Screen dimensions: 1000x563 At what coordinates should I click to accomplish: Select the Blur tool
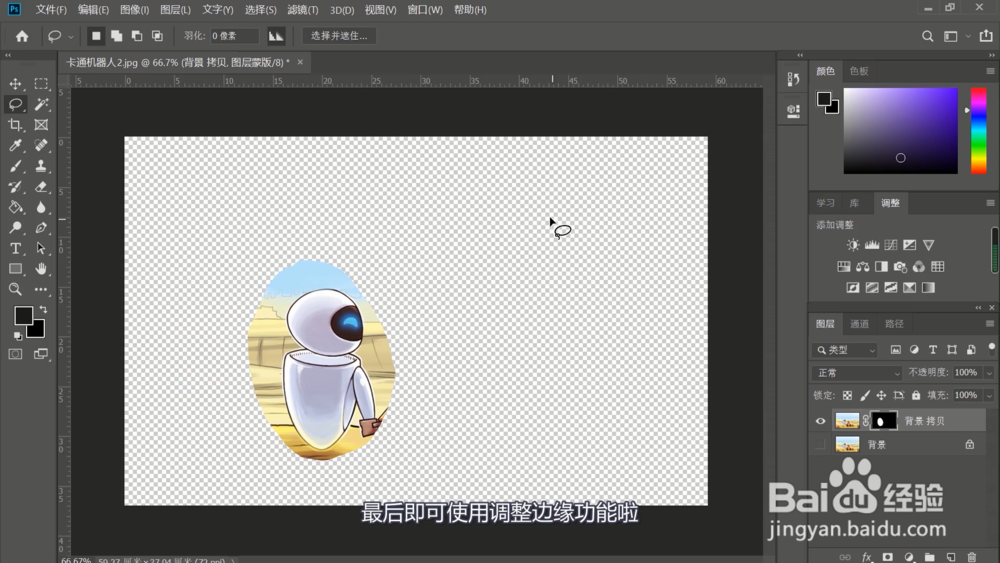(x=41, y=207)
